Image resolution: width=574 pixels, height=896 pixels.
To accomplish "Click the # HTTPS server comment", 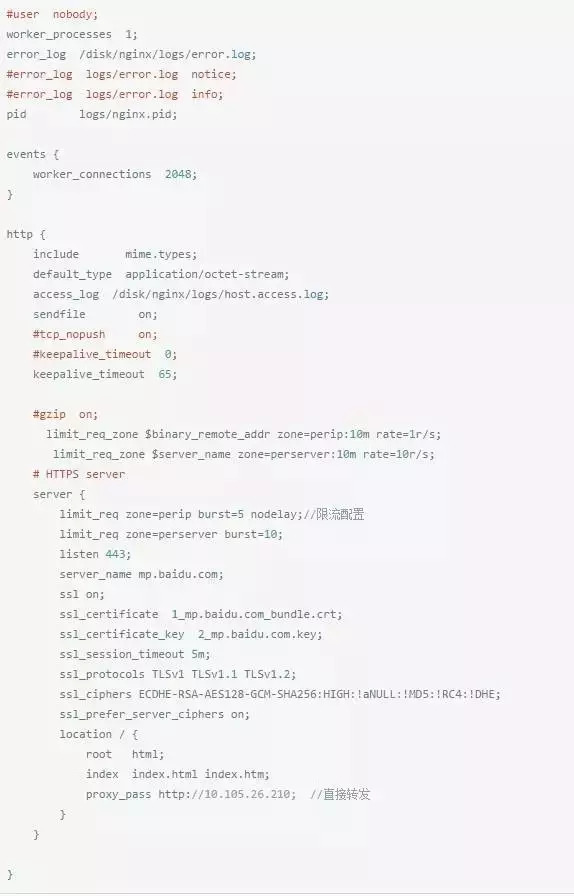I will (78, 474).
